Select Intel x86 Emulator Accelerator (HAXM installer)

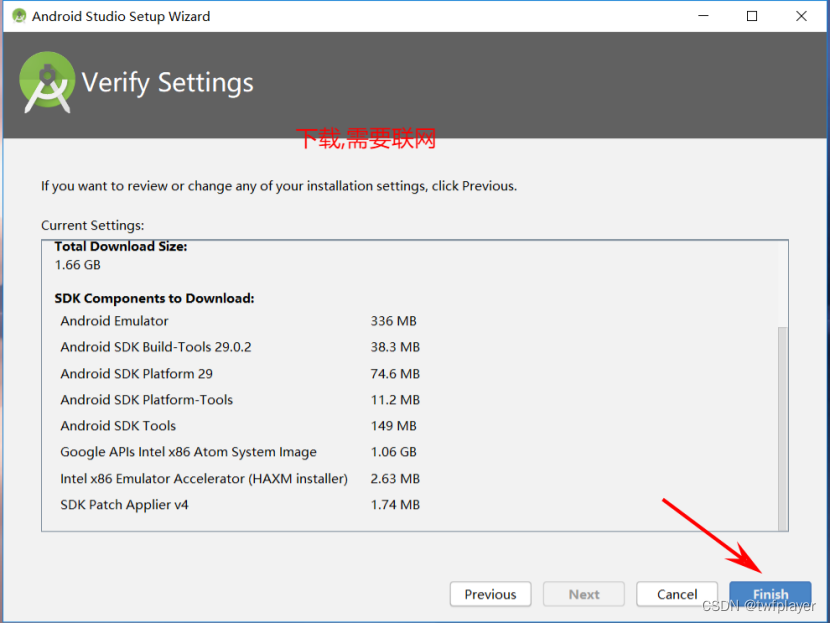click(204, 478)
